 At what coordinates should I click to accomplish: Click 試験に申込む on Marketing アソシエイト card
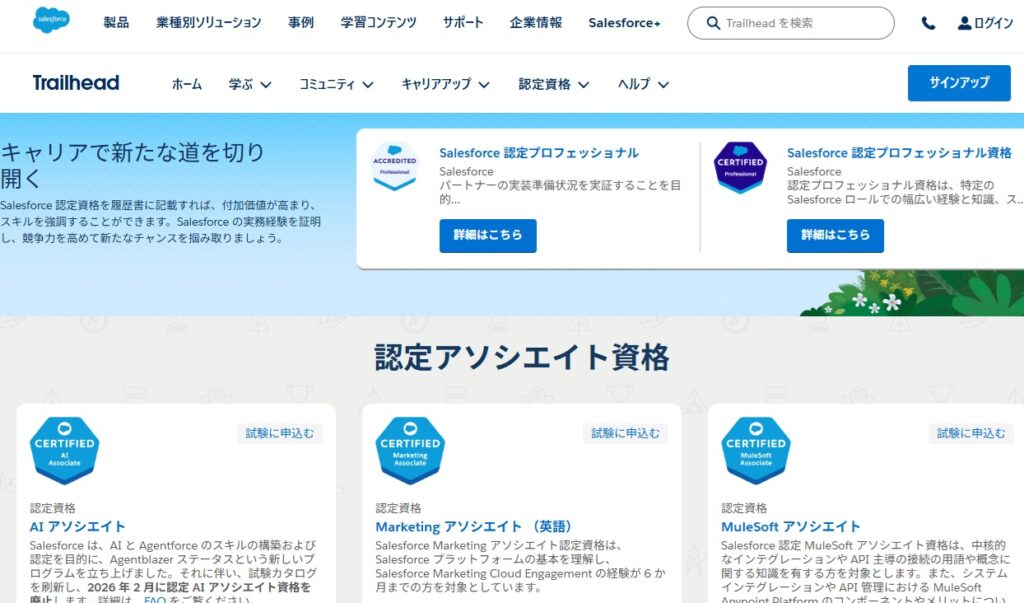point(625,433)
